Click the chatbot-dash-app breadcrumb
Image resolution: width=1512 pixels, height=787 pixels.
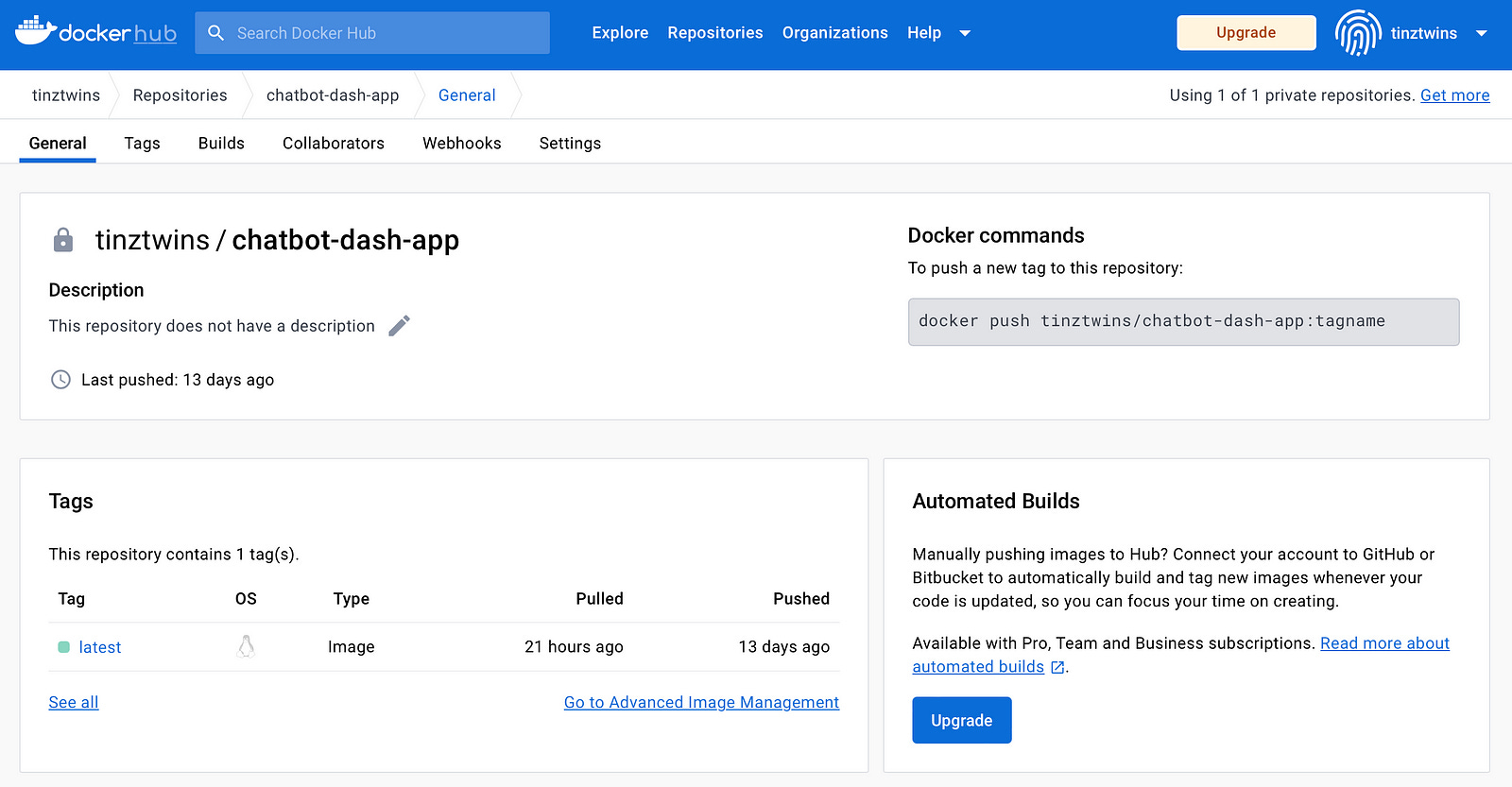333,95
